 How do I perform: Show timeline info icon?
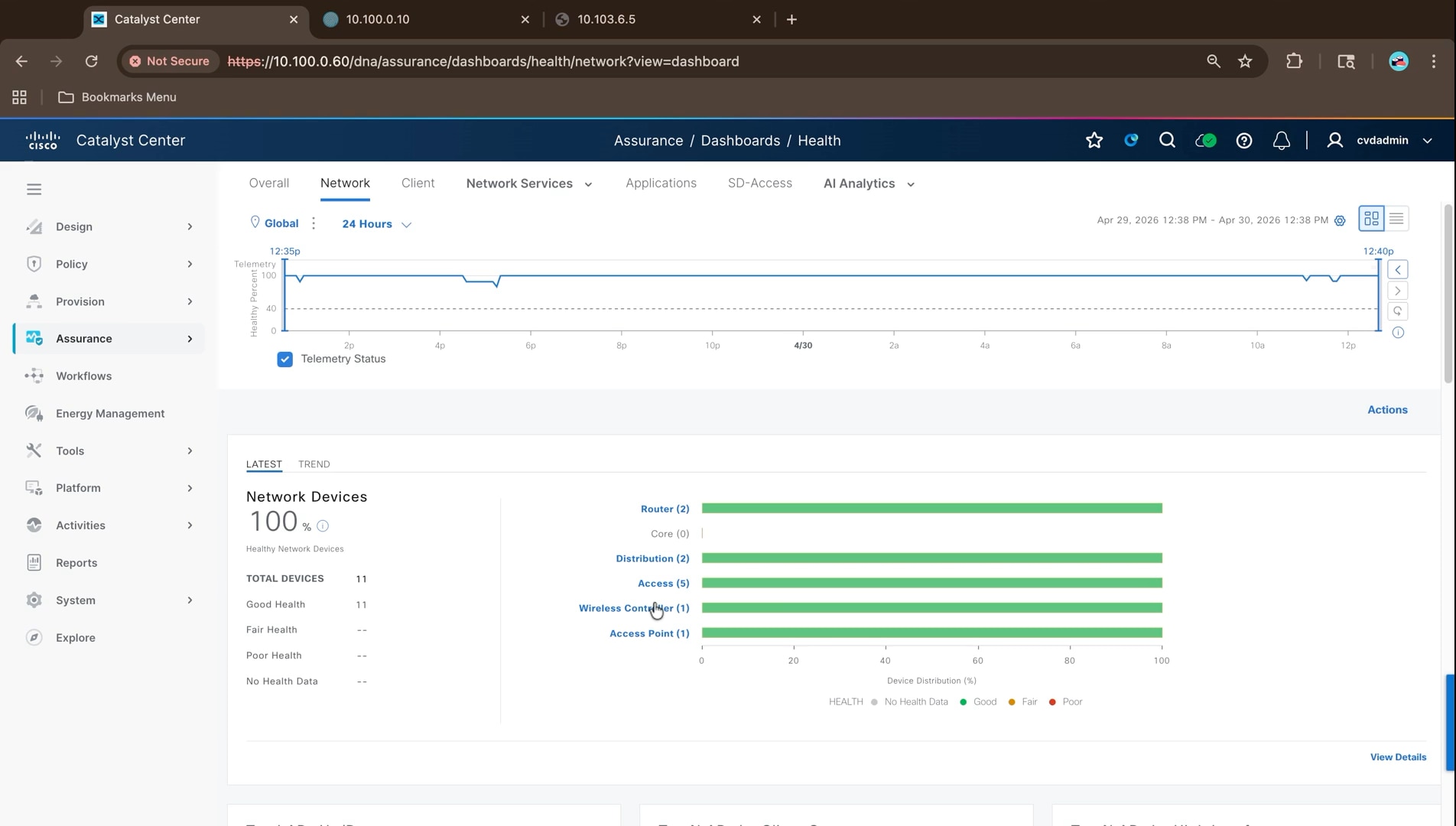tap(1398, 333)
